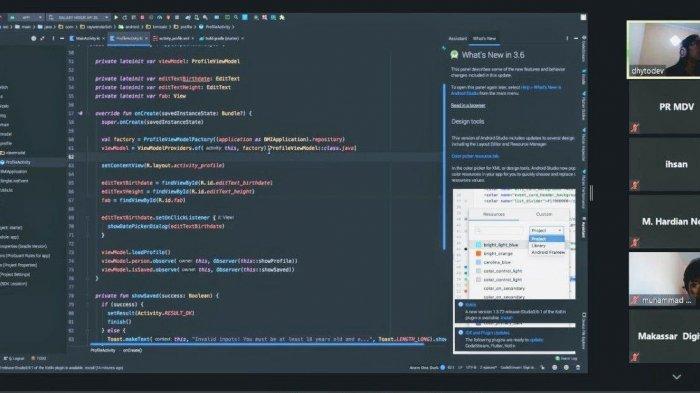Open Assistant panel options (three dots)
The height and width of the screenshot is (393, 700).
click(567, 38)
